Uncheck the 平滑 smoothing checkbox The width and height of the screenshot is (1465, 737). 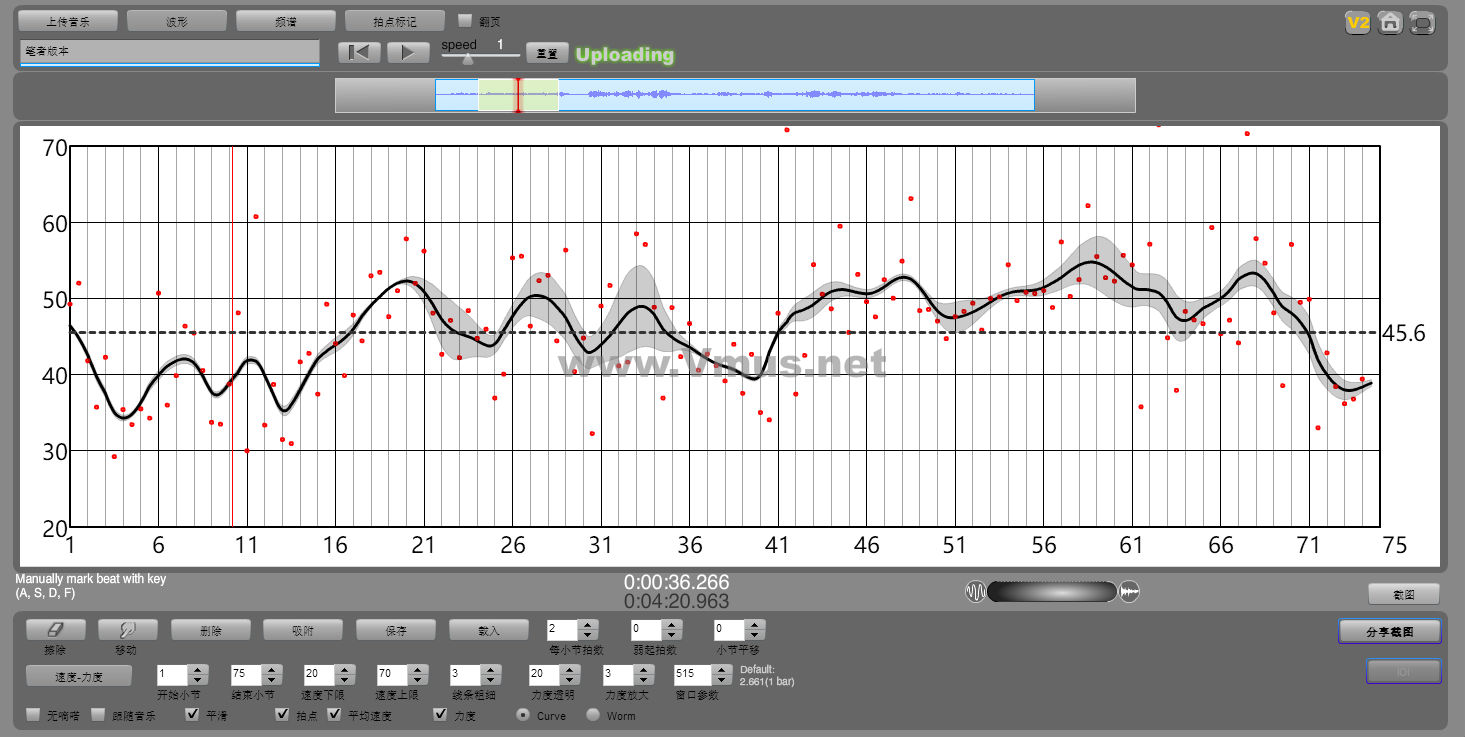(x=192, y=715)
